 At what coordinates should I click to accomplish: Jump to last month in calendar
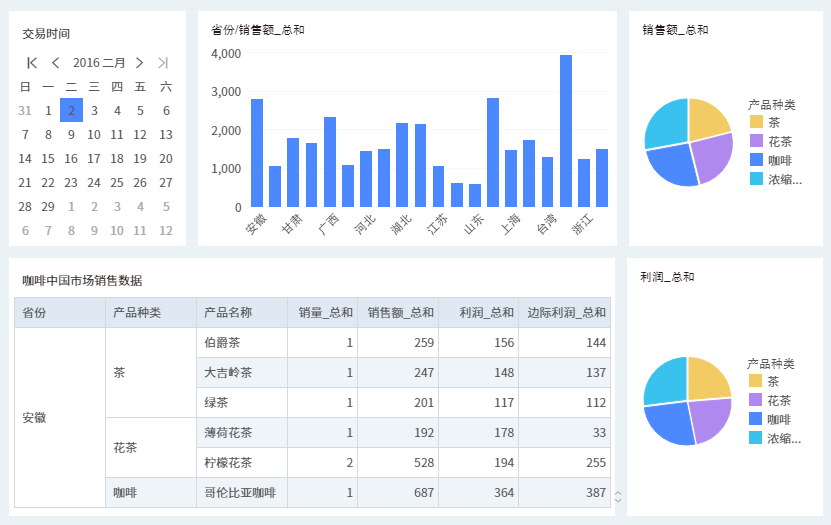point(163,63)
